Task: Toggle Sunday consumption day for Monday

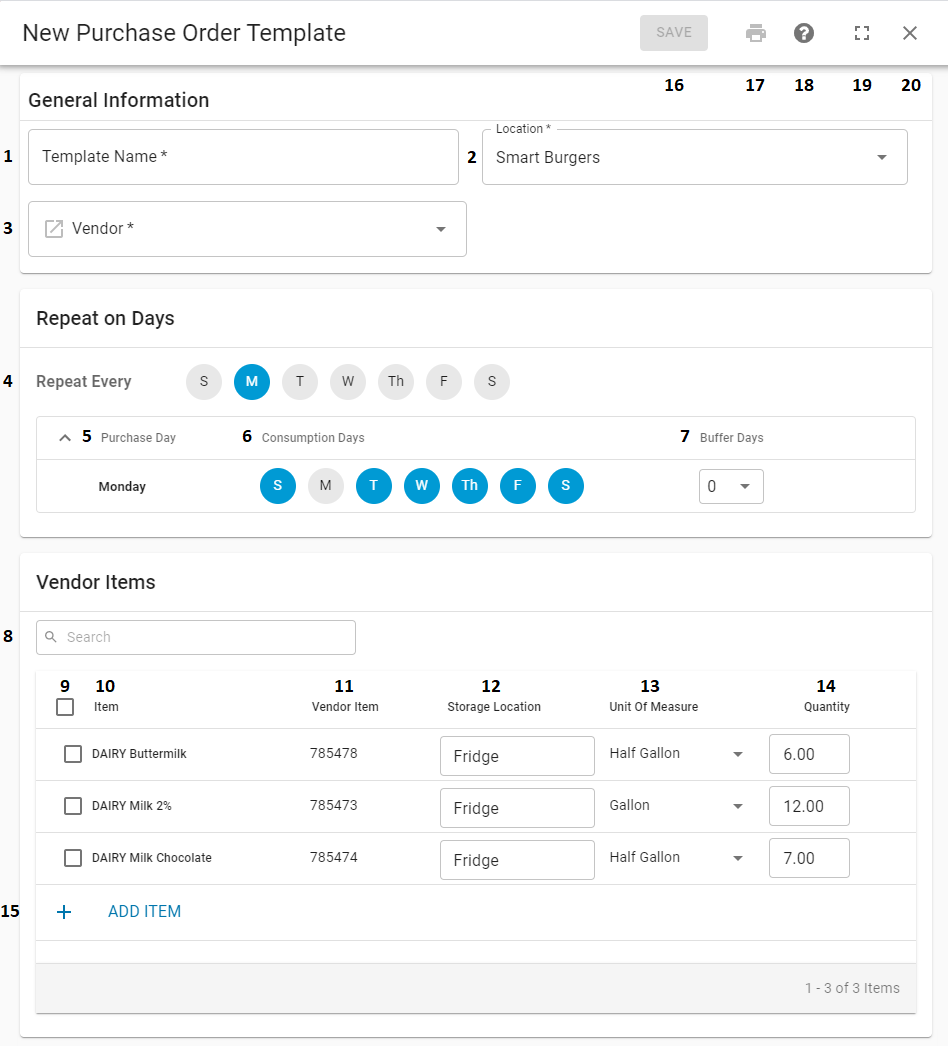Action: point(278,486)
